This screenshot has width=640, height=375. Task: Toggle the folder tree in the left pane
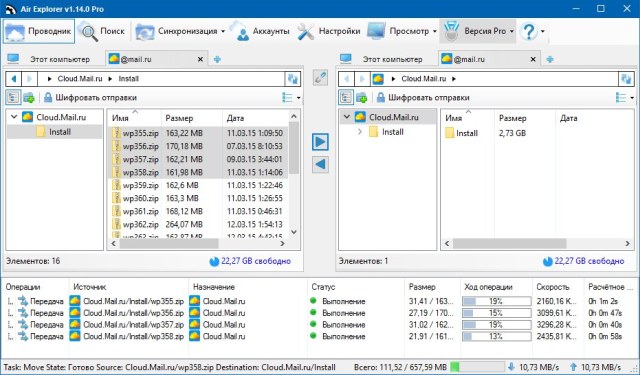(x=13, y=98)
